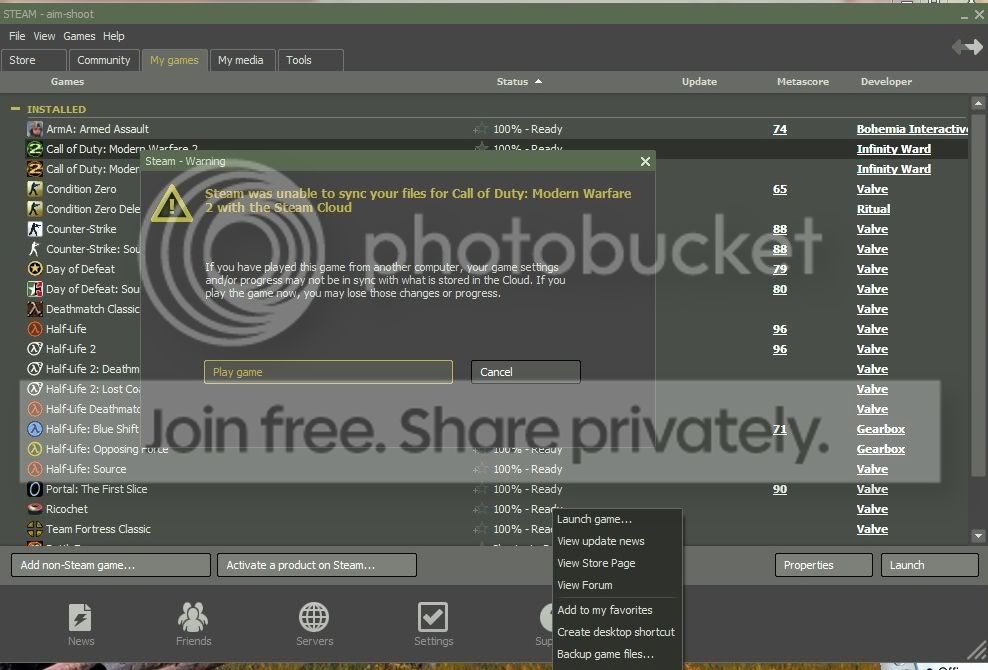Click the Portal: The First Slice icon
This screenshot has width=988, height=670.
(35, 489)
